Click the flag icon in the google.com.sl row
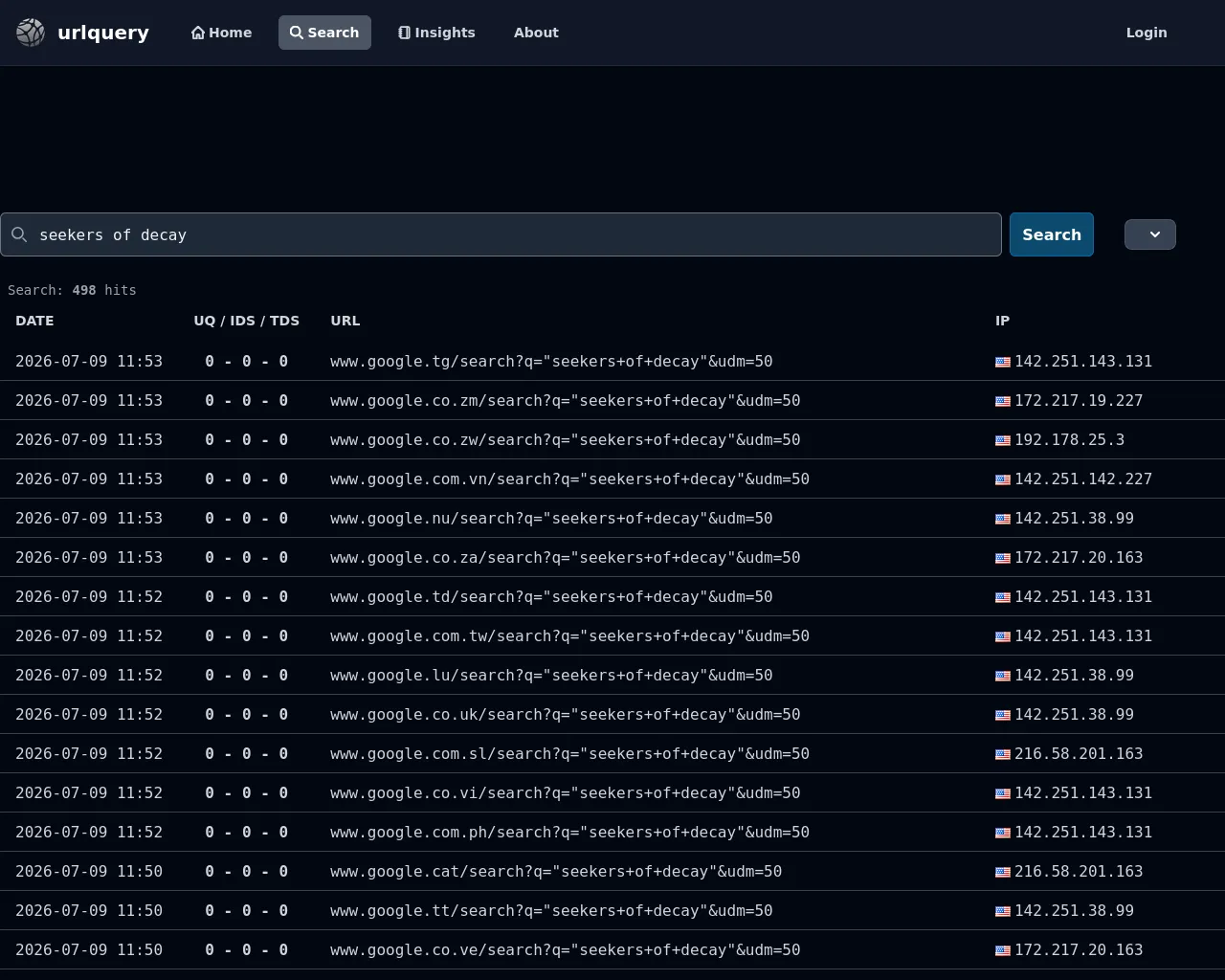Image resolution: width=1225 pixels, height=980 pixels. [x=1003, y=754]
